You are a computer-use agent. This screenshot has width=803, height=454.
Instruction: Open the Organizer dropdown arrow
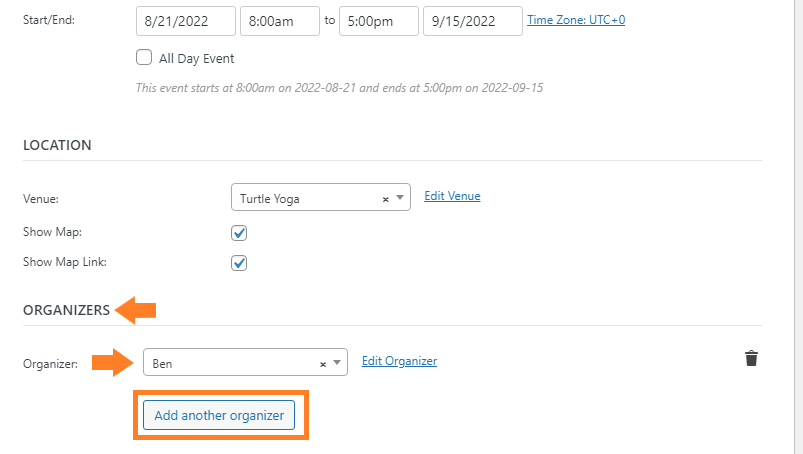coord(337,362)
